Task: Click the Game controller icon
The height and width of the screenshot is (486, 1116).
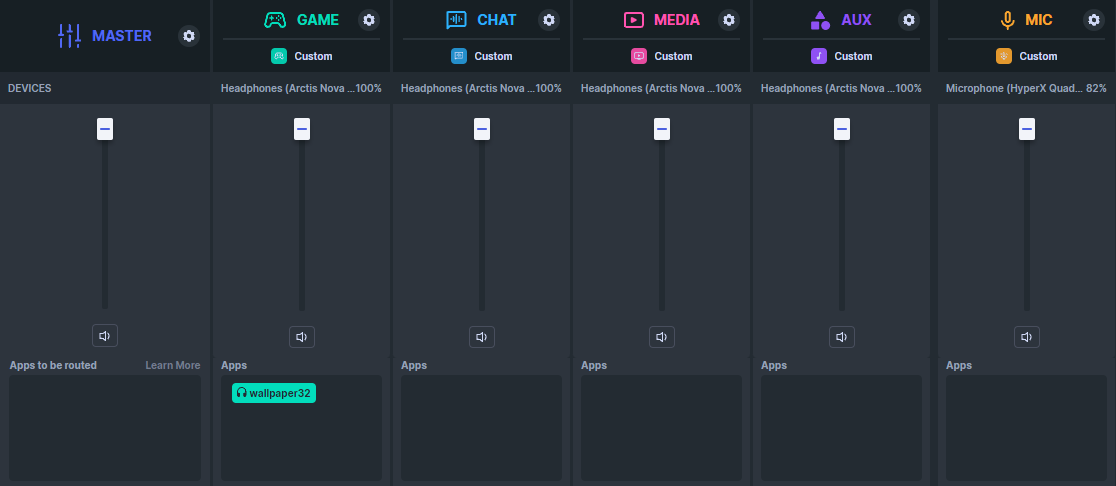Action: click(275, 20)
